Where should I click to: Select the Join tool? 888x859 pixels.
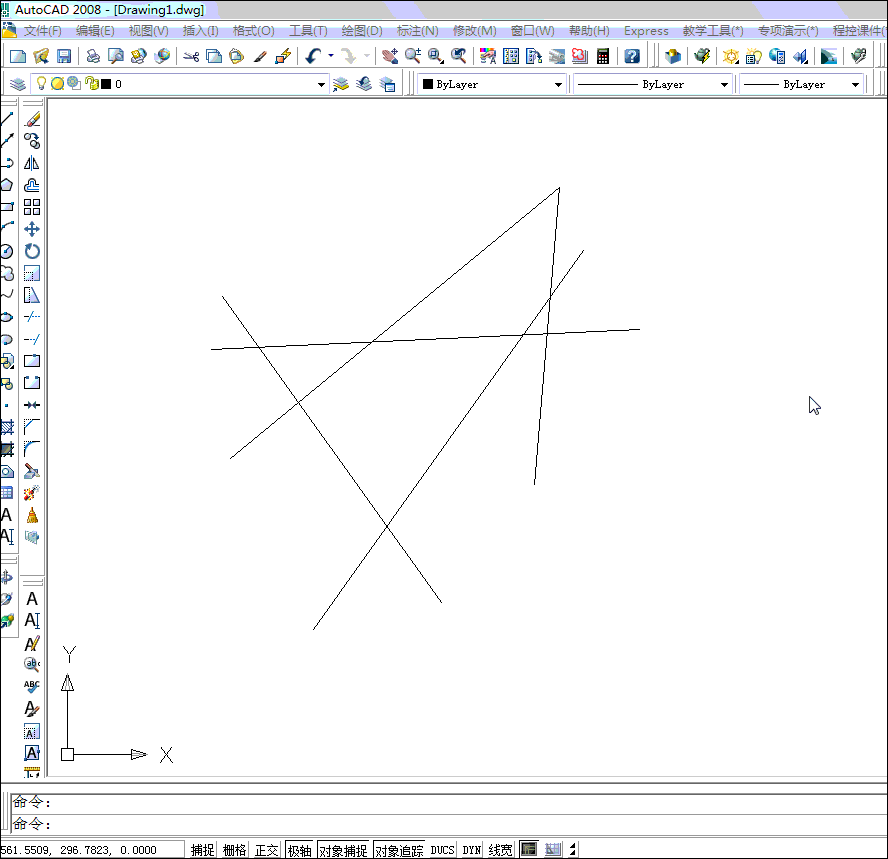[x=32, y=405]
